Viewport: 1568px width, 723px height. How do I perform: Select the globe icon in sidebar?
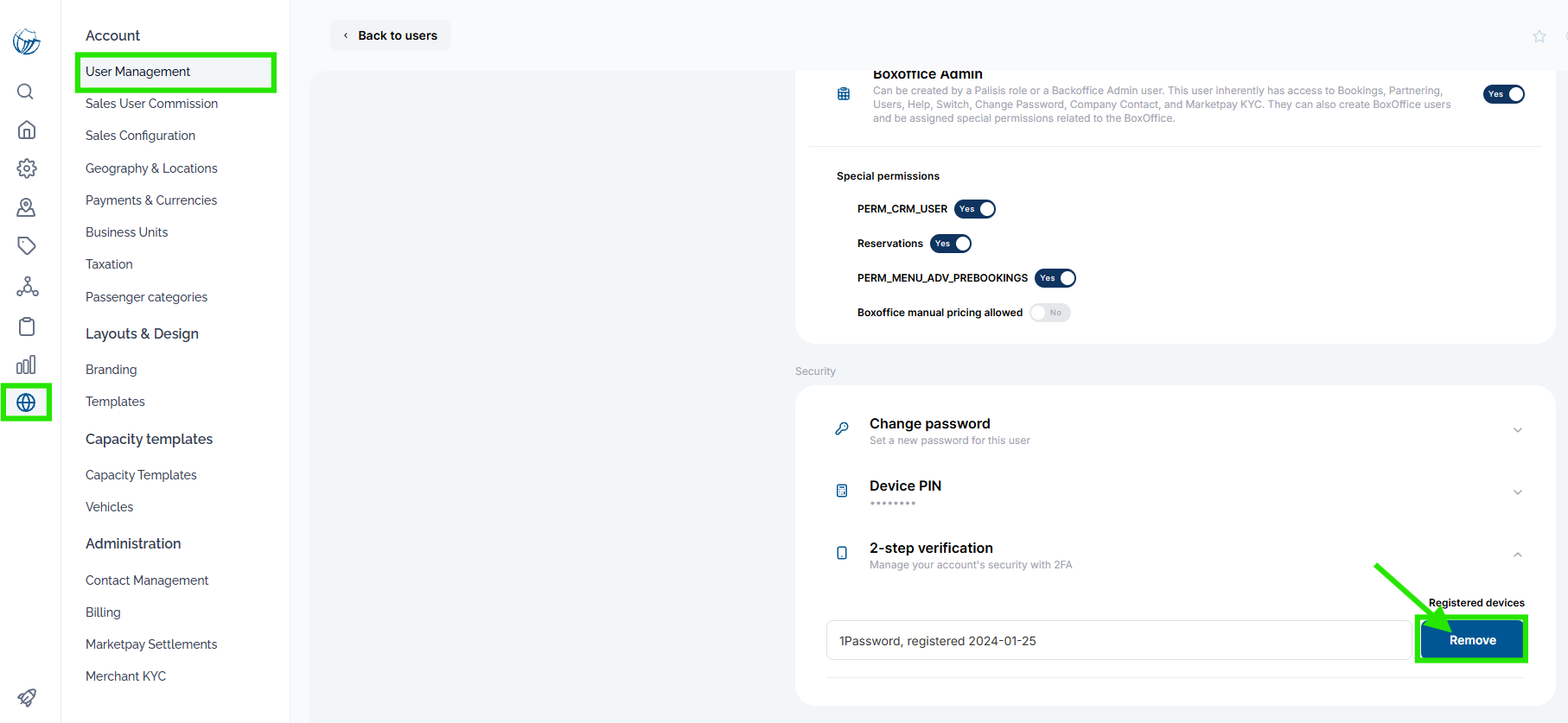point(26,403)
